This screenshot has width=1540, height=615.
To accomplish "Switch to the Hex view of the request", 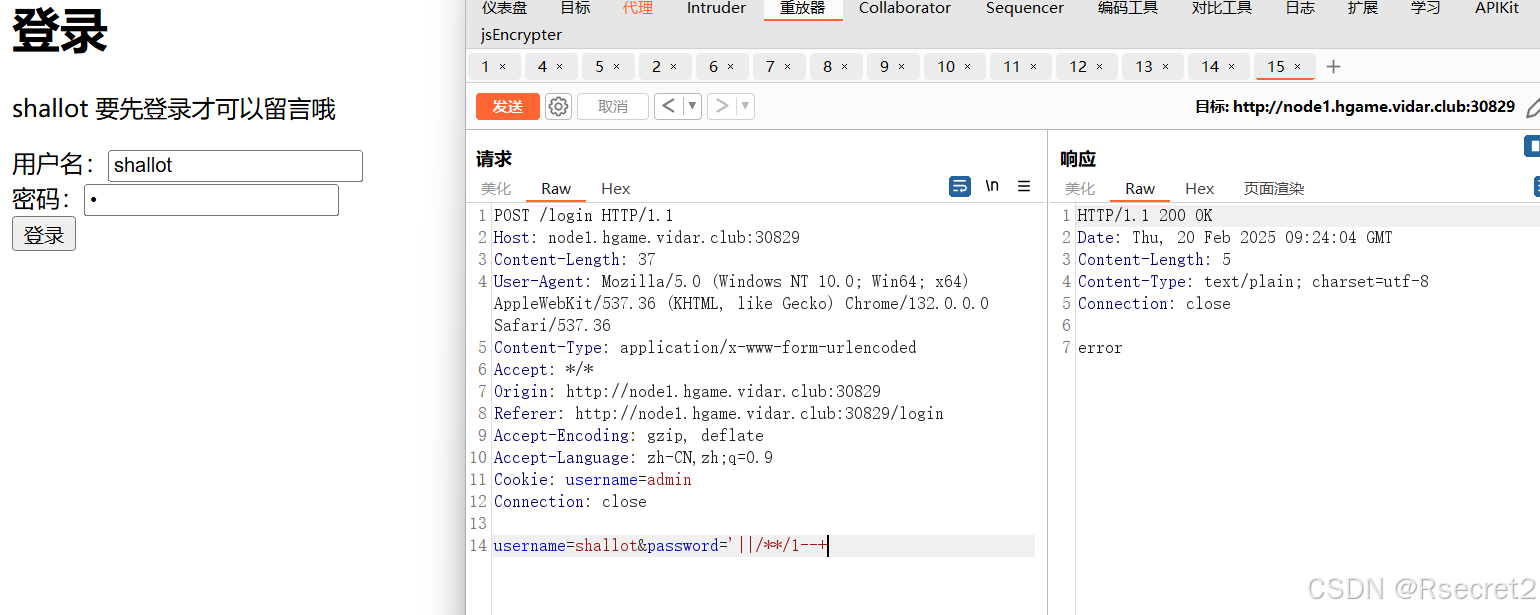I will click(x=615, y=188).
